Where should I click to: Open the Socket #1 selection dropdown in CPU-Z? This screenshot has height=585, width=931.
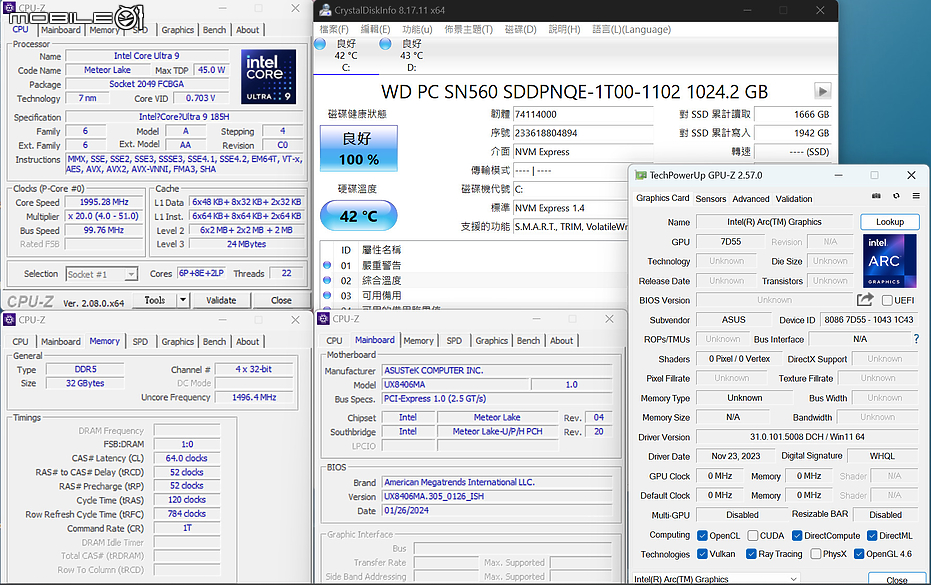[x=102, y=274]
